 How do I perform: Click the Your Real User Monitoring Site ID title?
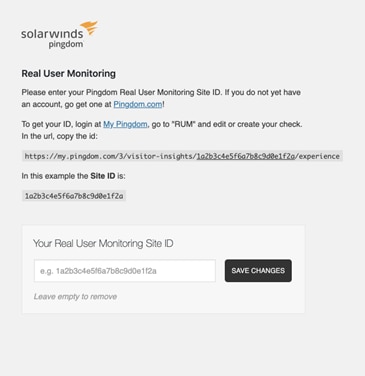click(x=103, y=243)
